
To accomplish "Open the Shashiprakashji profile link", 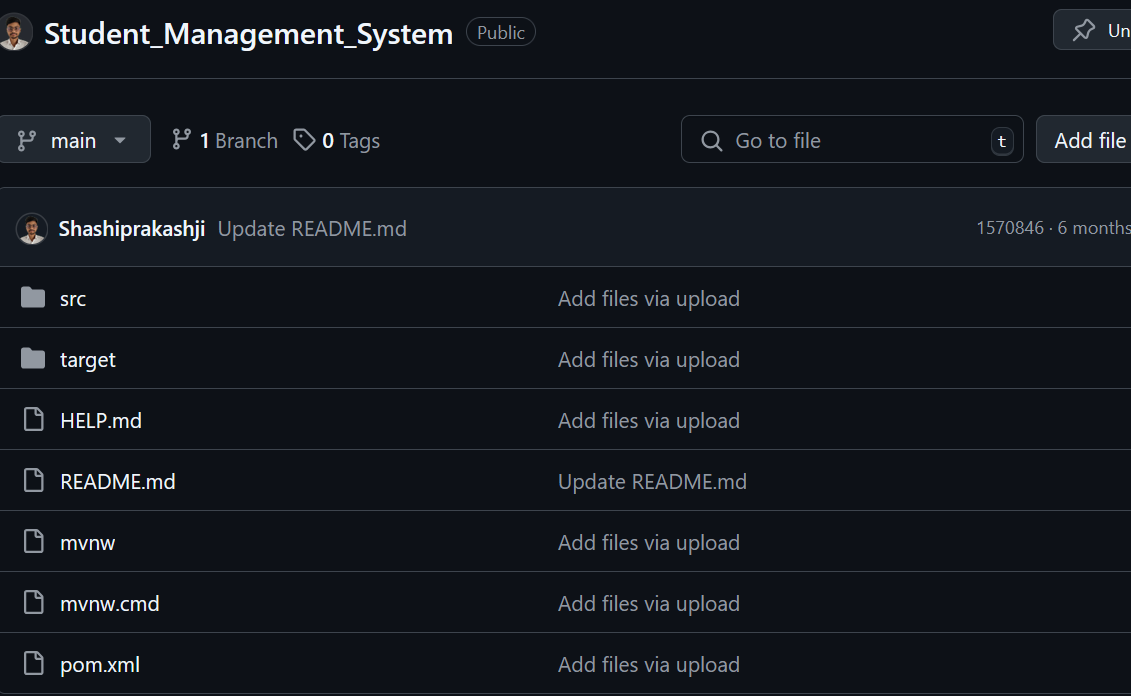I will (x=132, y=229).
